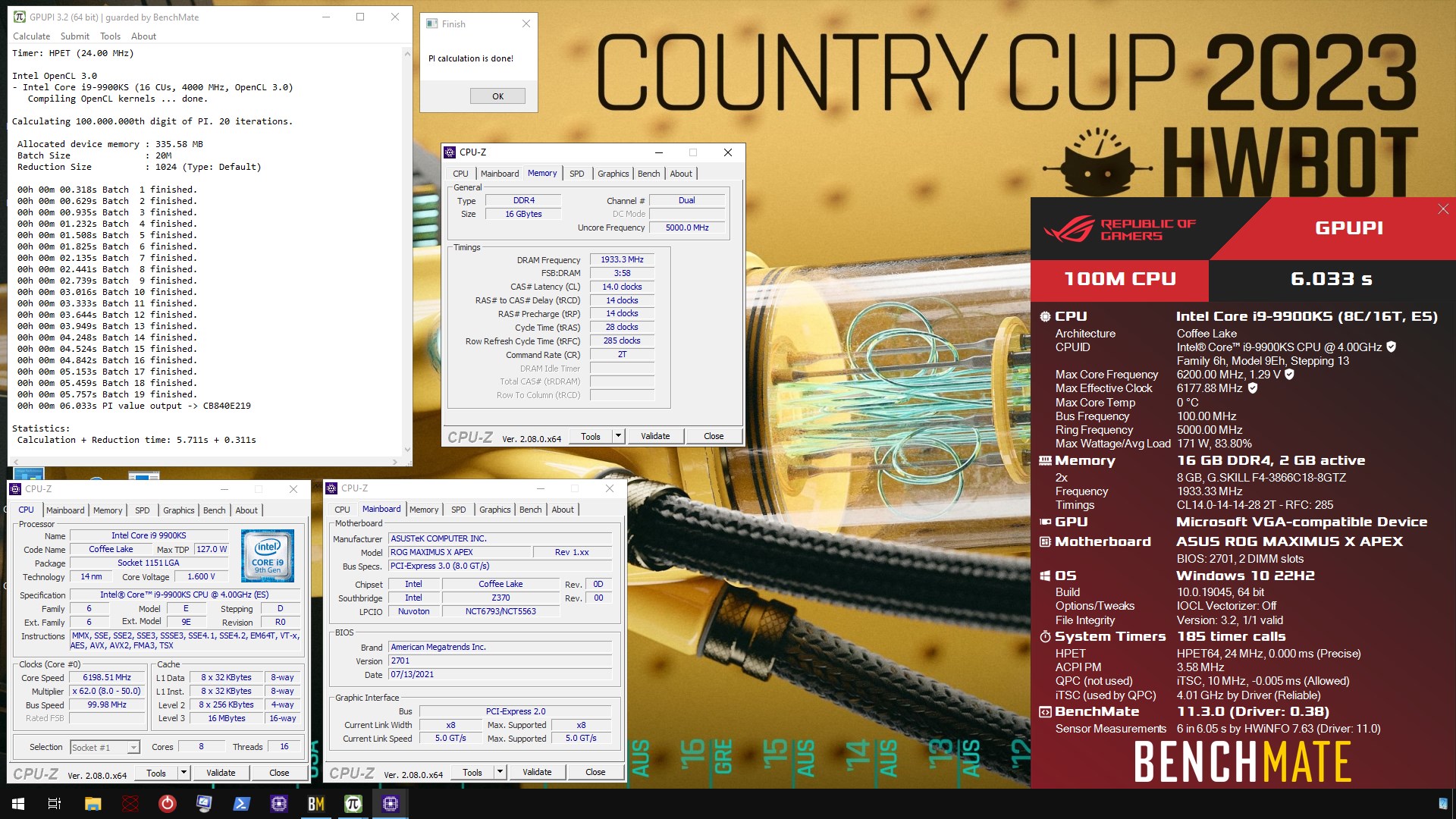The width and height of the screenshot is (1456, 819).
Task: Switch to the Memory tab in the CPU-Z CPU window
Action: tap(108, 510)
